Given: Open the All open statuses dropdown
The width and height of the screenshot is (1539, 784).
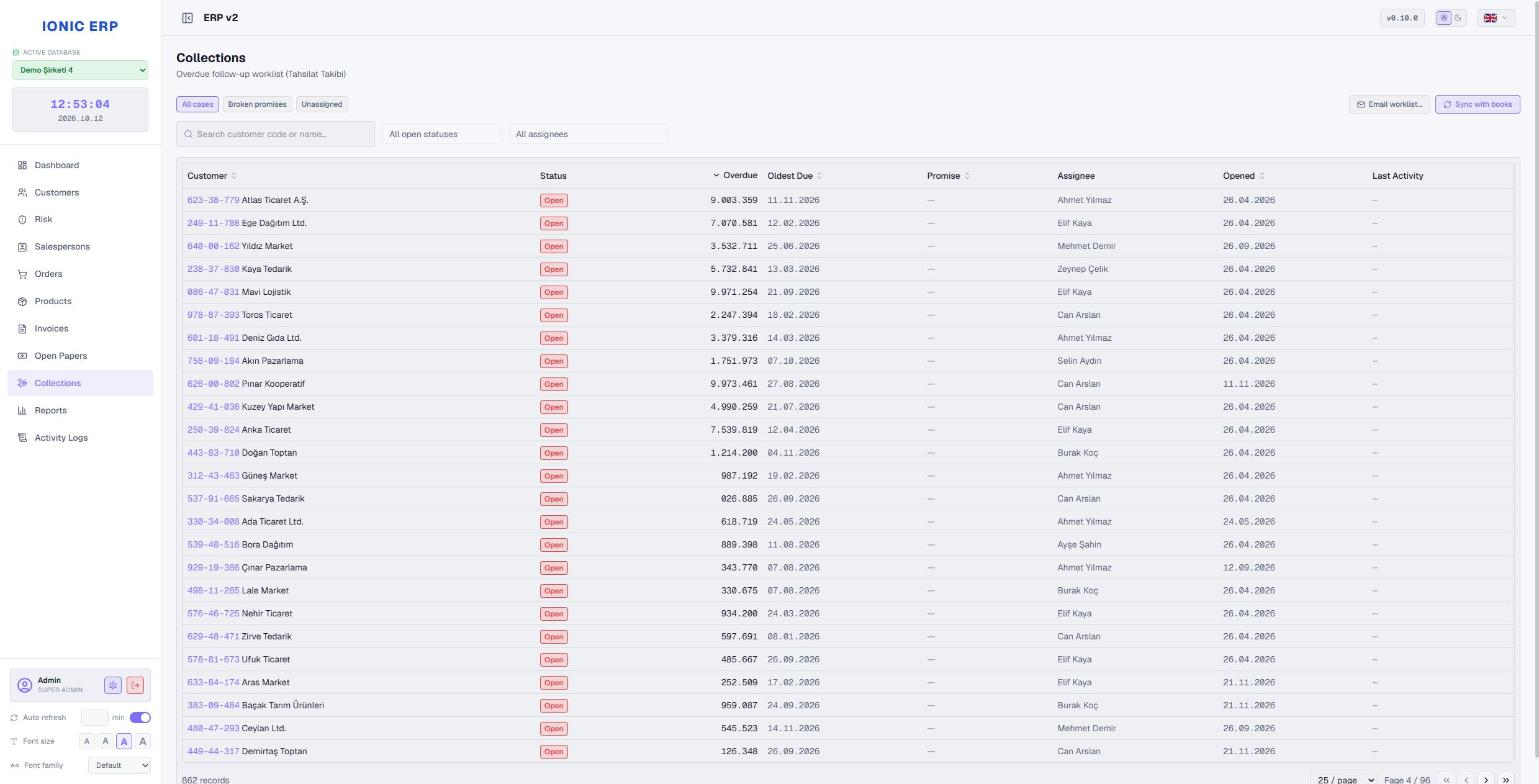Looking at the screenshot, I should coord(442,134).
